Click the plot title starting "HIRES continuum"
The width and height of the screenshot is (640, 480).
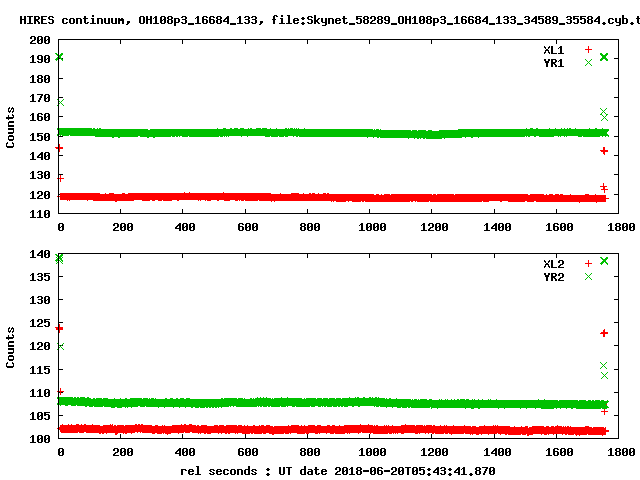pos(330,20)
